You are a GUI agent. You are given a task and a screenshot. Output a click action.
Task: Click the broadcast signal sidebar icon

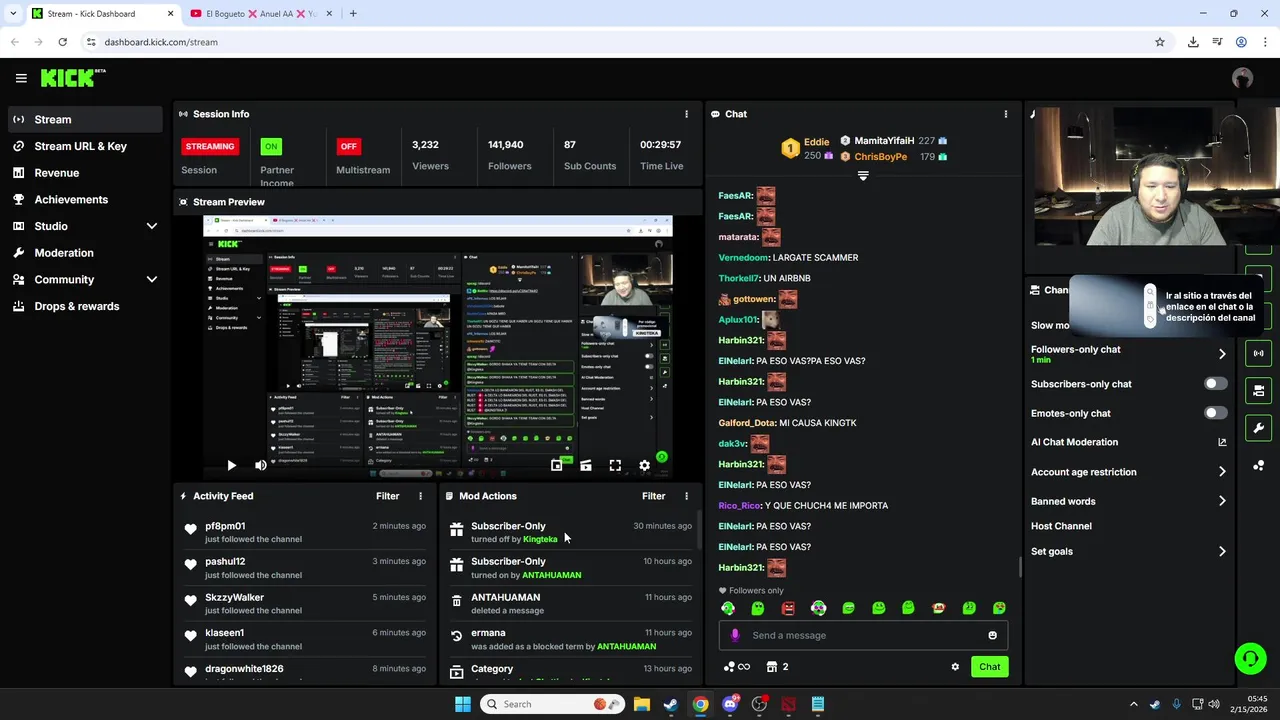pos(1258,353)
